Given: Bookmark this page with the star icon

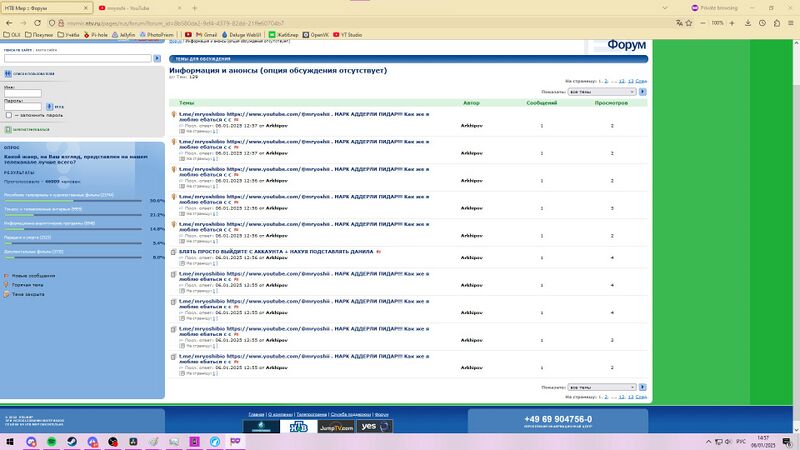Looking at the screenshot, I should (x=689, y=23).
